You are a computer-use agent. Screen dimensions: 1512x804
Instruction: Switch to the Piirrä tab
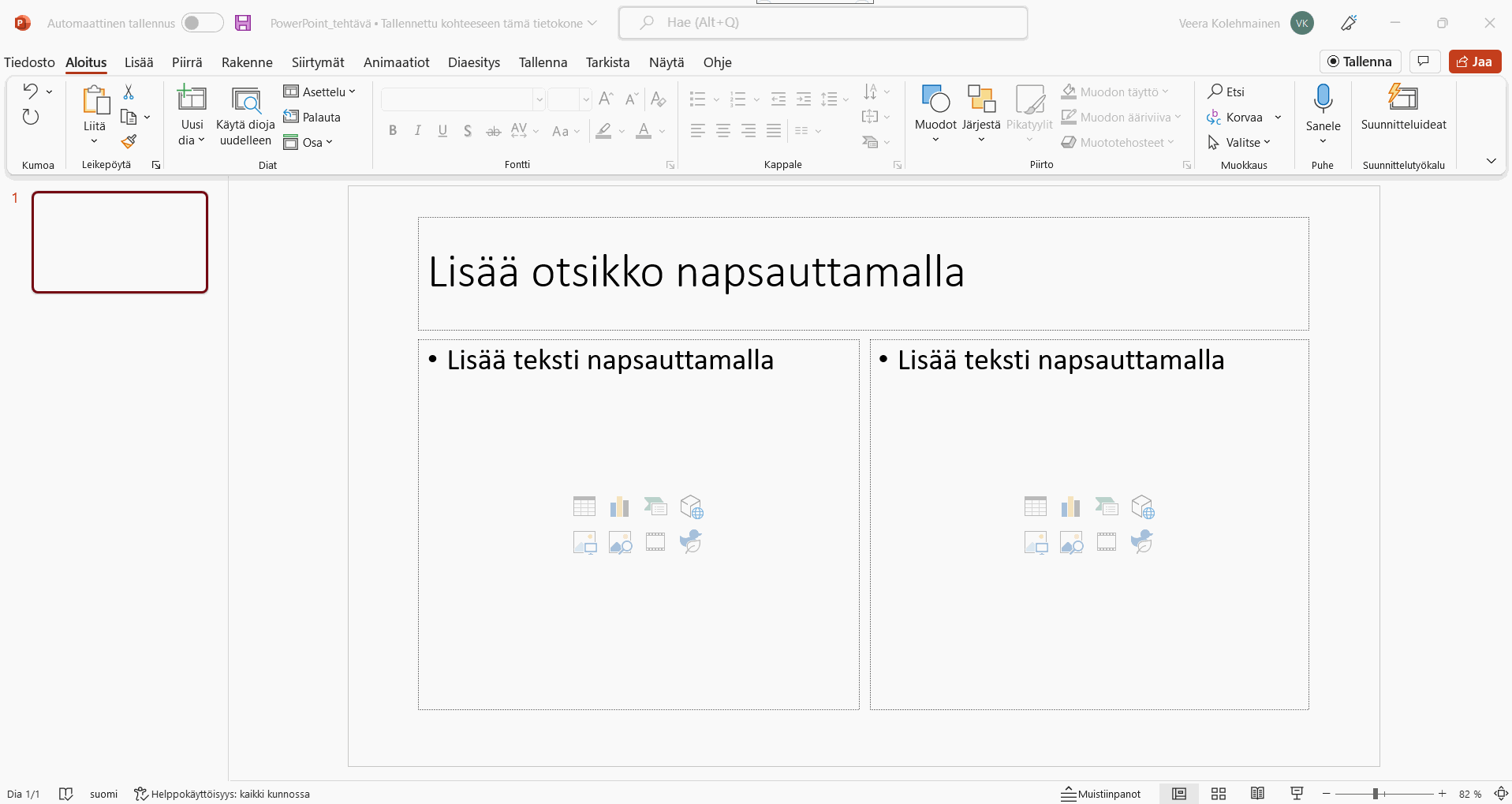click(x=187, y=62)
